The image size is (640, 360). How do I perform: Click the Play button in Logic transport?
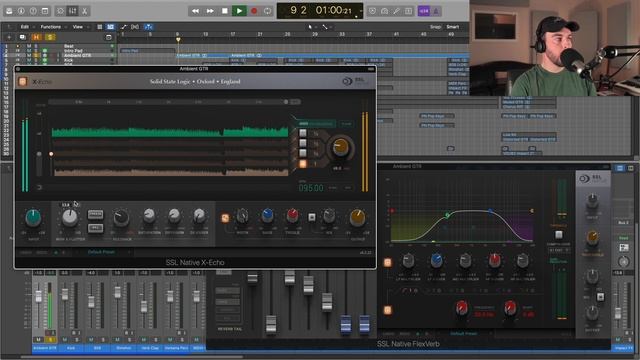tap(239, 11)
